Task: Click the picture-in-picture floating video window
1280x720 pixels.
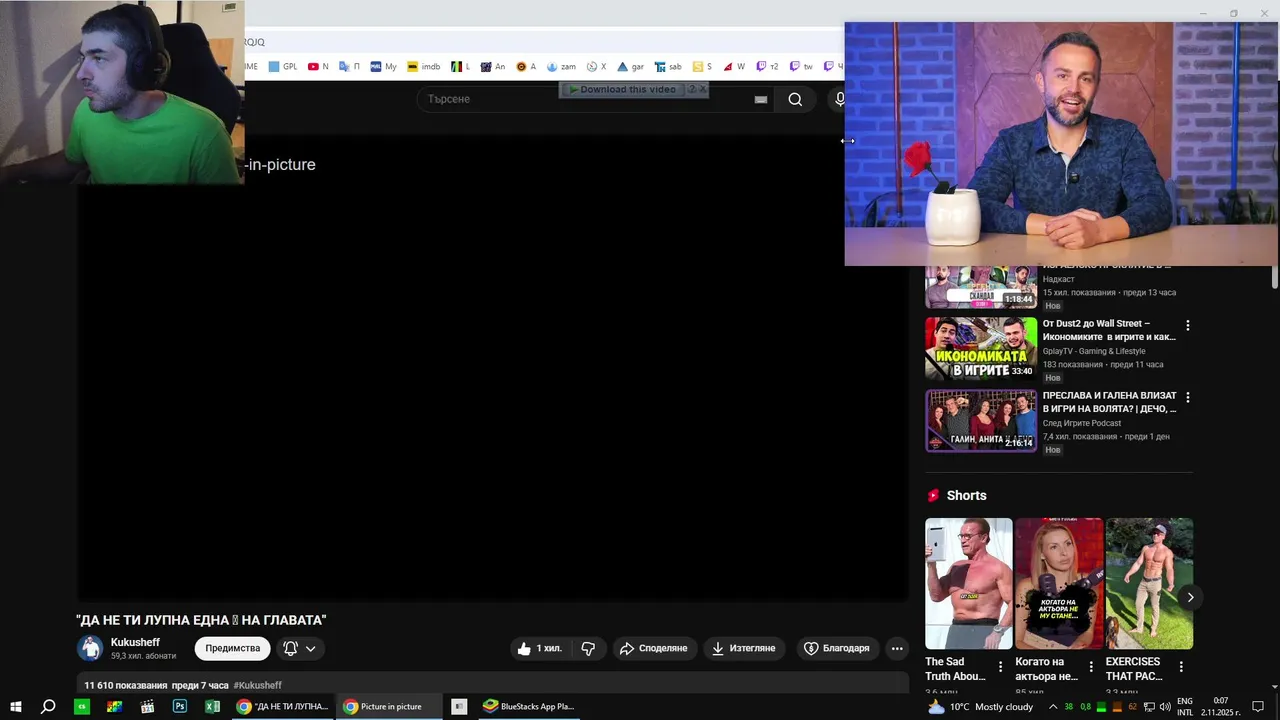Action: [x=1061, y=144]
